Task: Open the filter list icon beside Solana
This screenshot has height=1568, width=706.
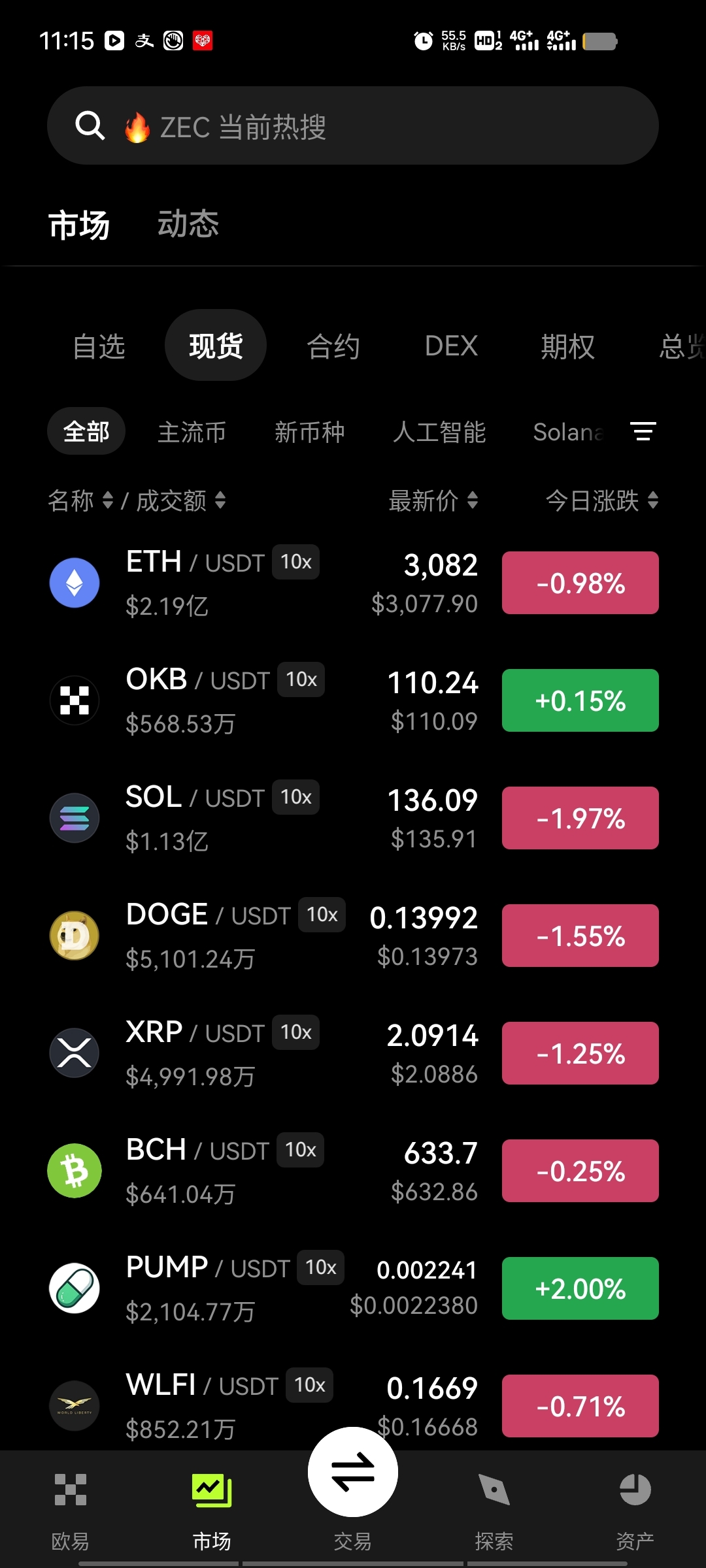Action: (643, 431)
